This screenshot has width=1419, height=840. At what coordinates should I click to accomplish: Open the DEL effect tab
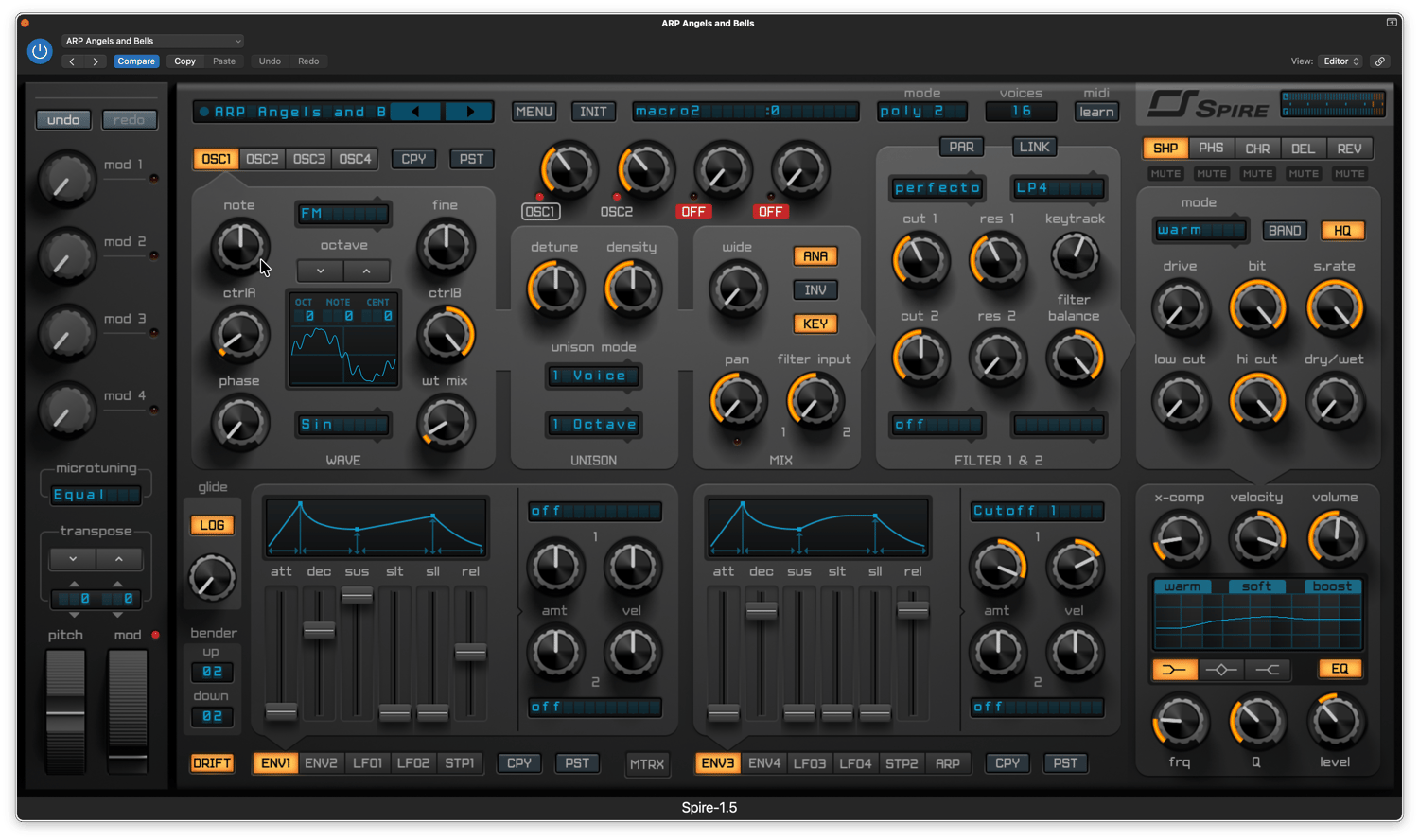coord(1303,149)
